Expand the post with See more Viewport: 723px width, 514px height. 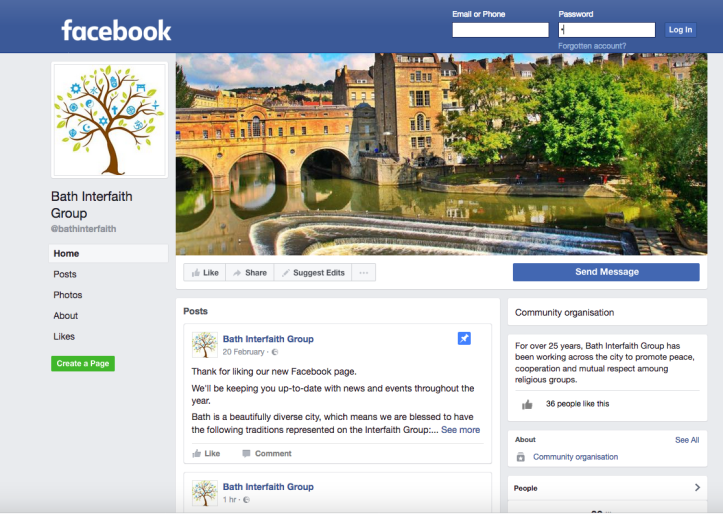460,430
